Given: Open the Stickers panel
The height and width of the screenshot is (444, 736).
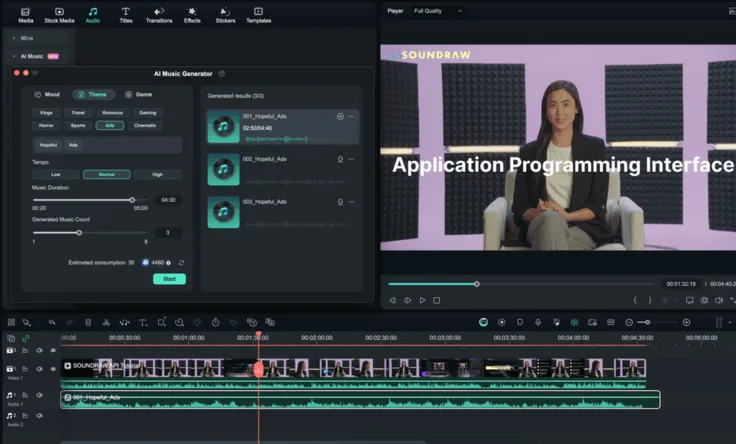Looking at the screenshot, I should (x=225, y=15).
